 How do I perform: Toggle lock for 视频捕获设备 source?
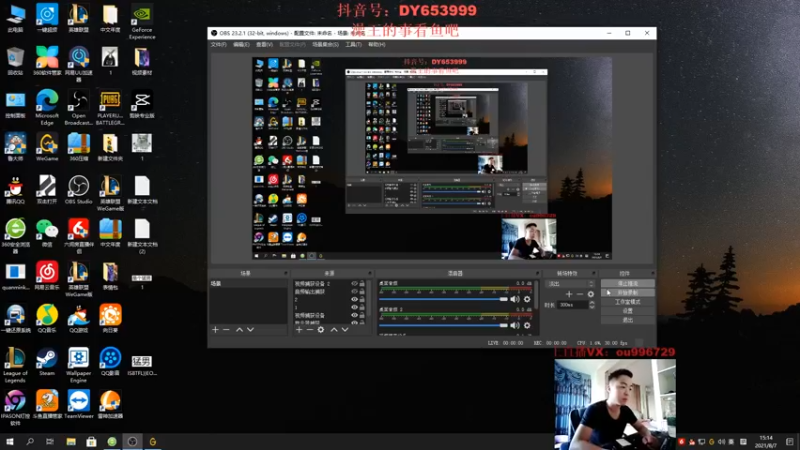pos(362,315)
